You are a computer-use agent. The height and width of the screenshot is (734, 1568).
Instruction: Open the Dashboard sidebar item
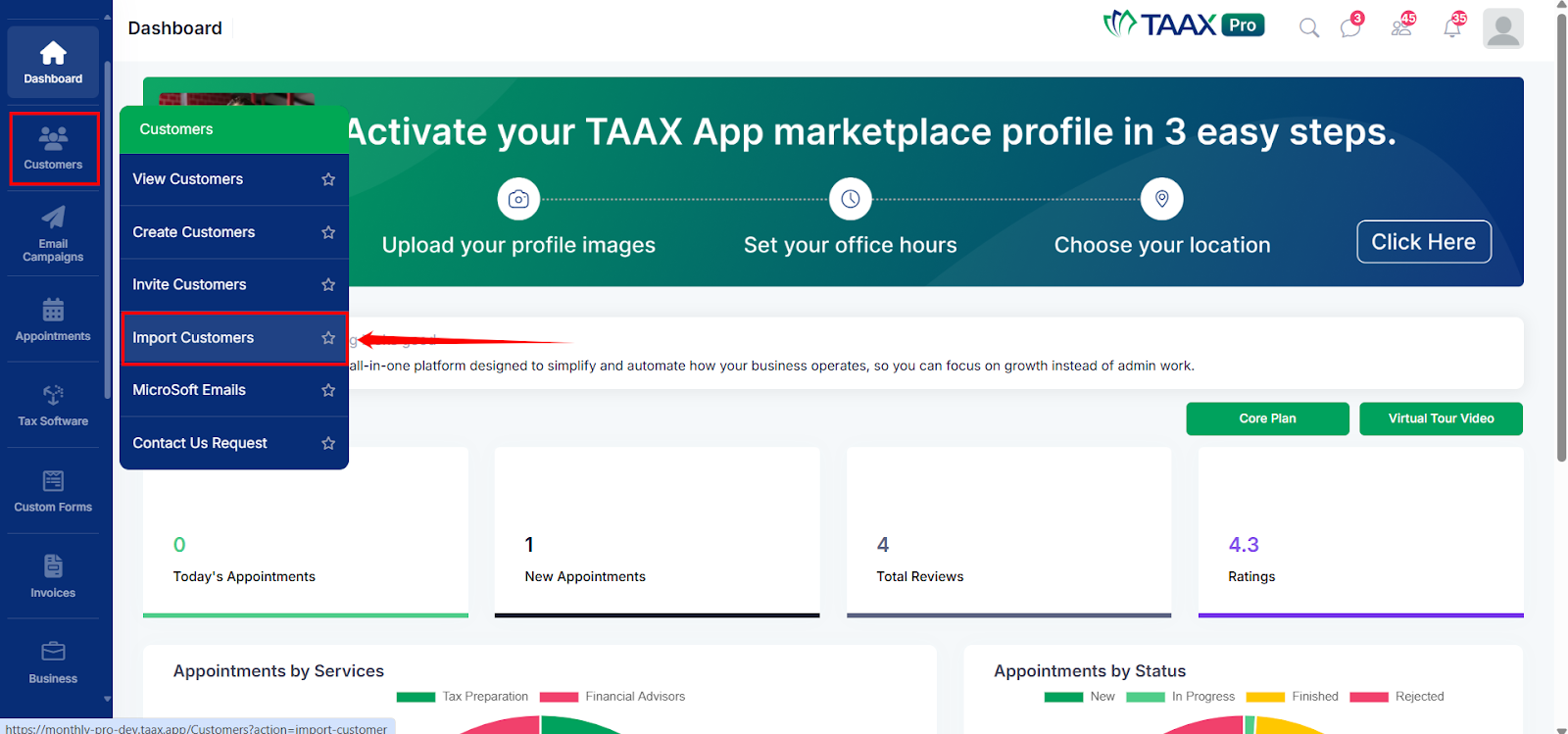pyautogui.click(x=53, y=62)
